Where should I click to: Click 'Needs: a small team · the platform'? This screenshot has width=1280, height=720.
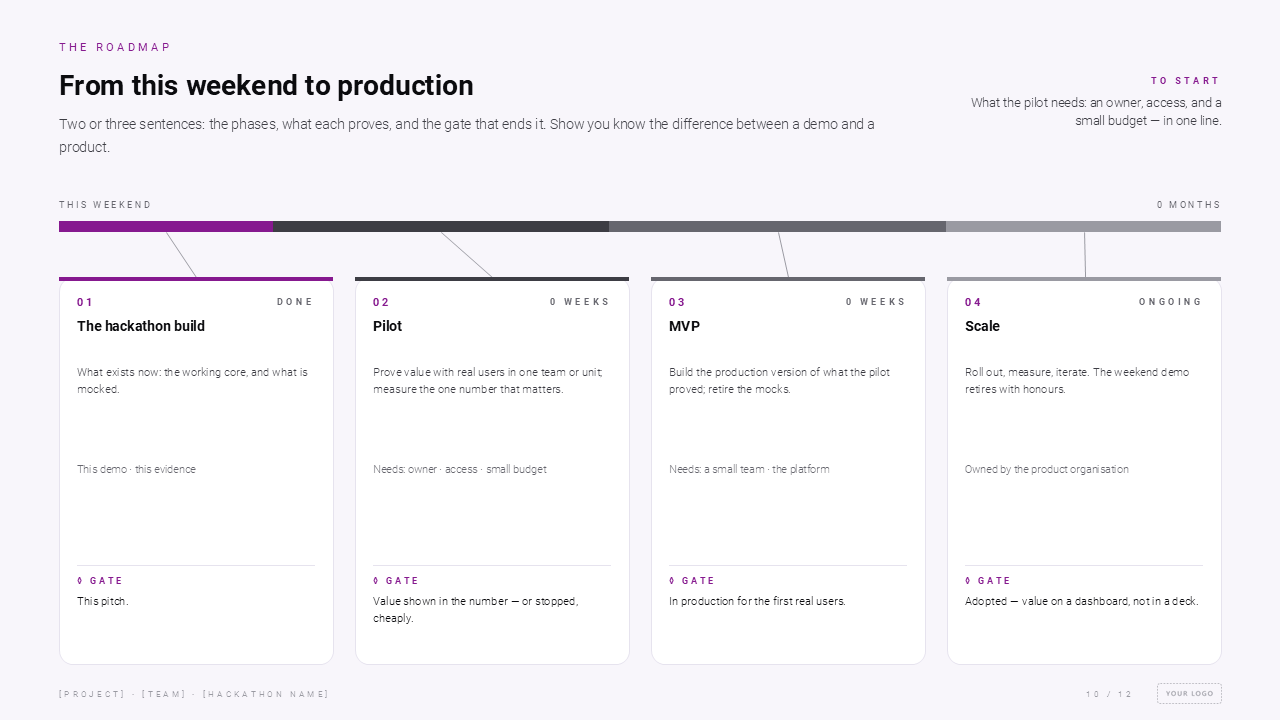(x=749, y=469)
